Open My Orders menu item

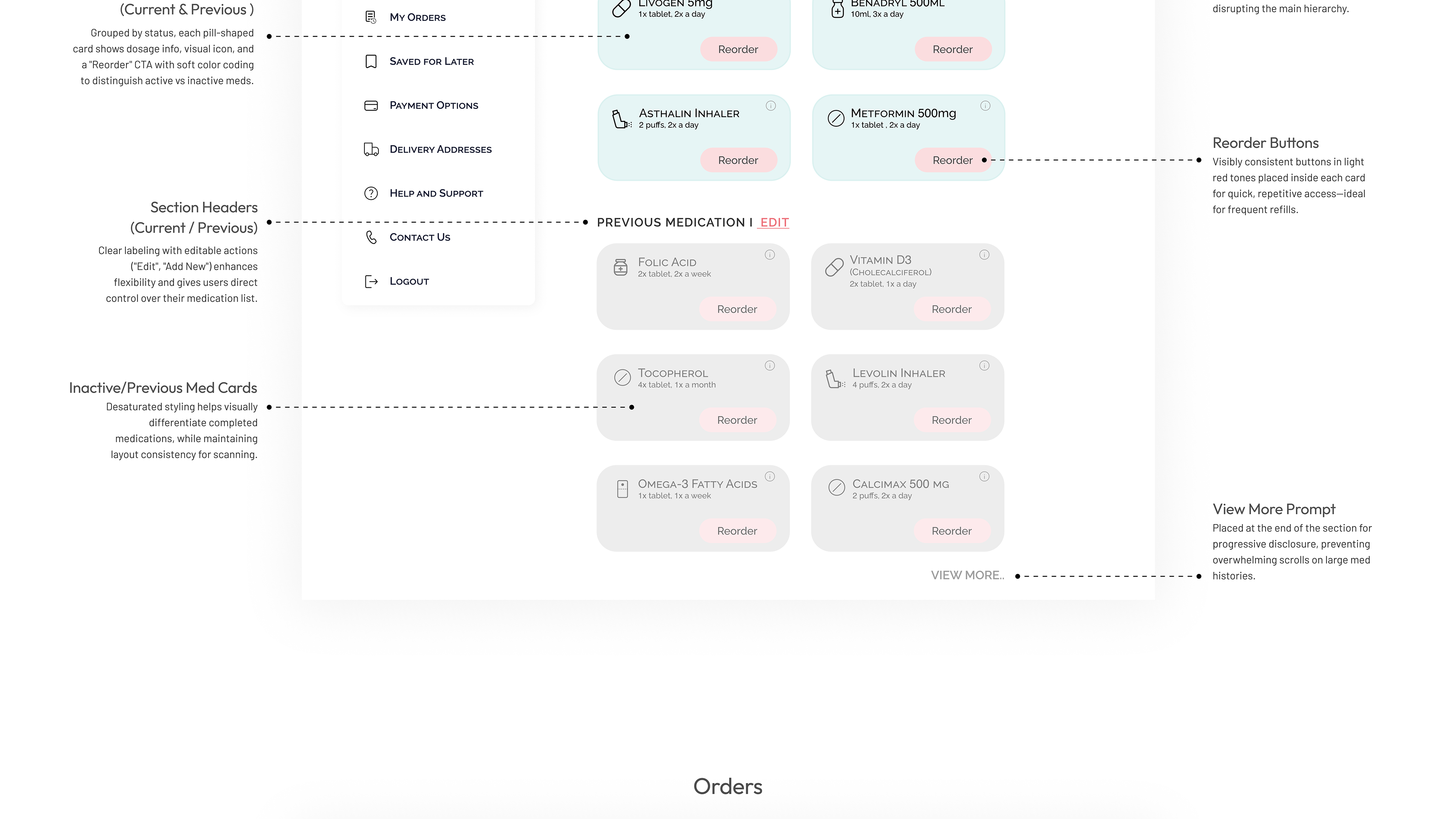417,17
